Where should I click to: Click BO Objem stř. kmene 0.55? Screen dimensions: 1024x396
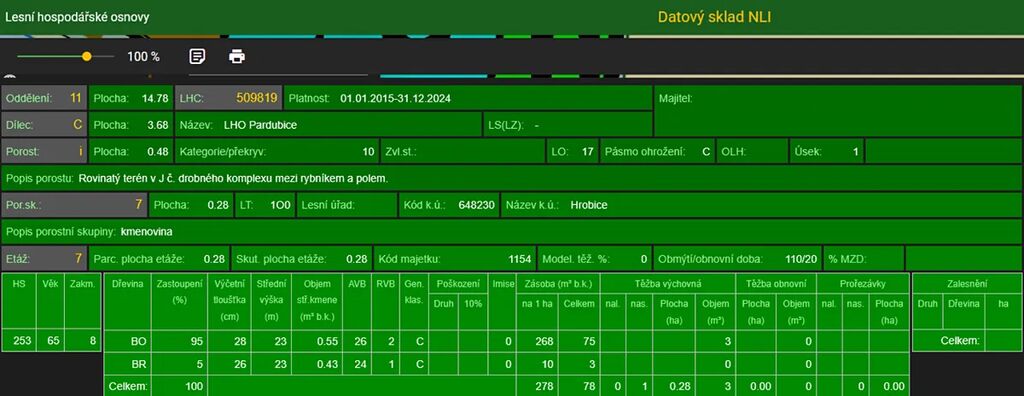click(326, 341)
